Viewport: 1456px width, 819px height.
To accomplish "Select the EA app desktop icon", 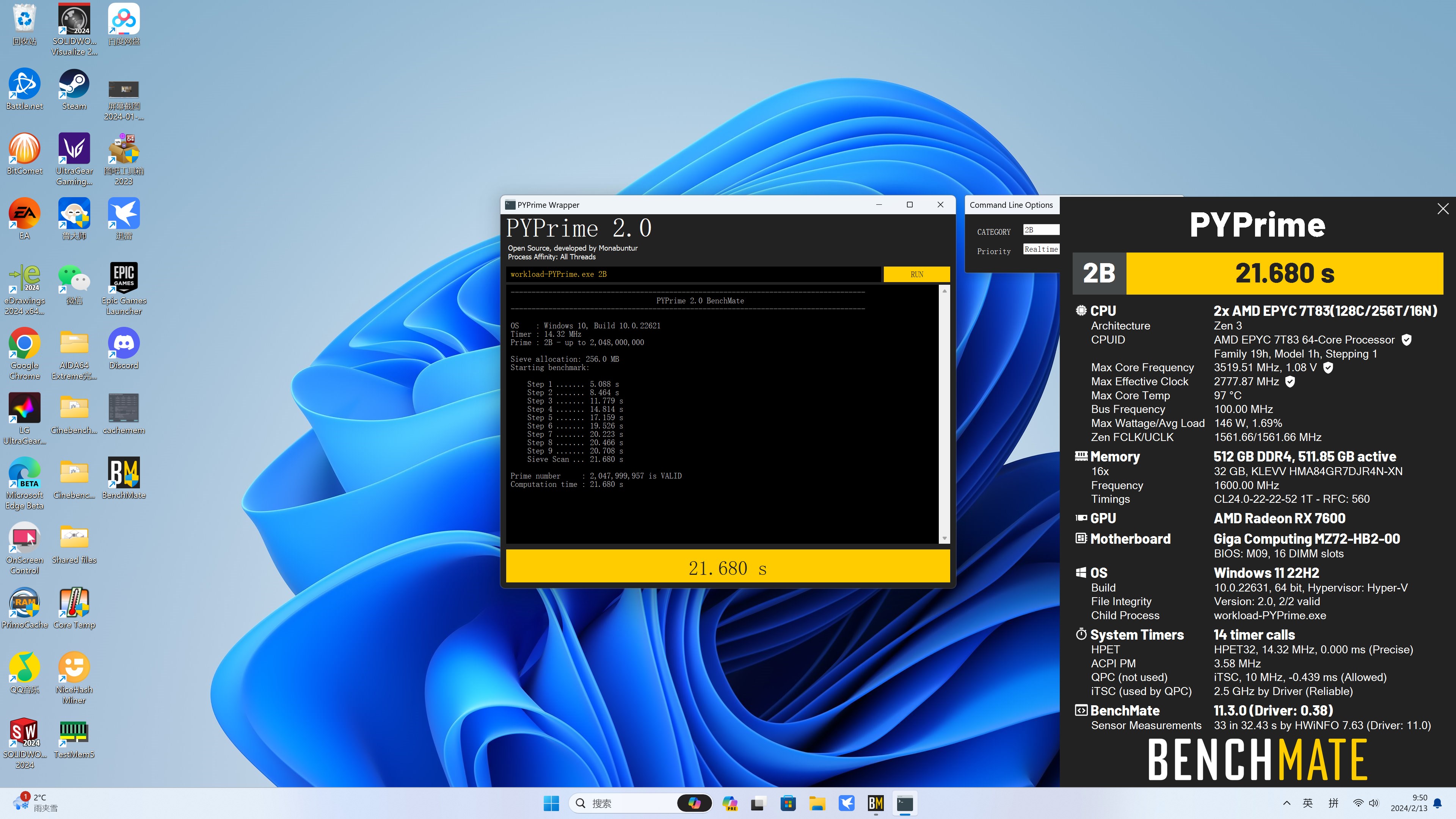I will click(24, 219).
